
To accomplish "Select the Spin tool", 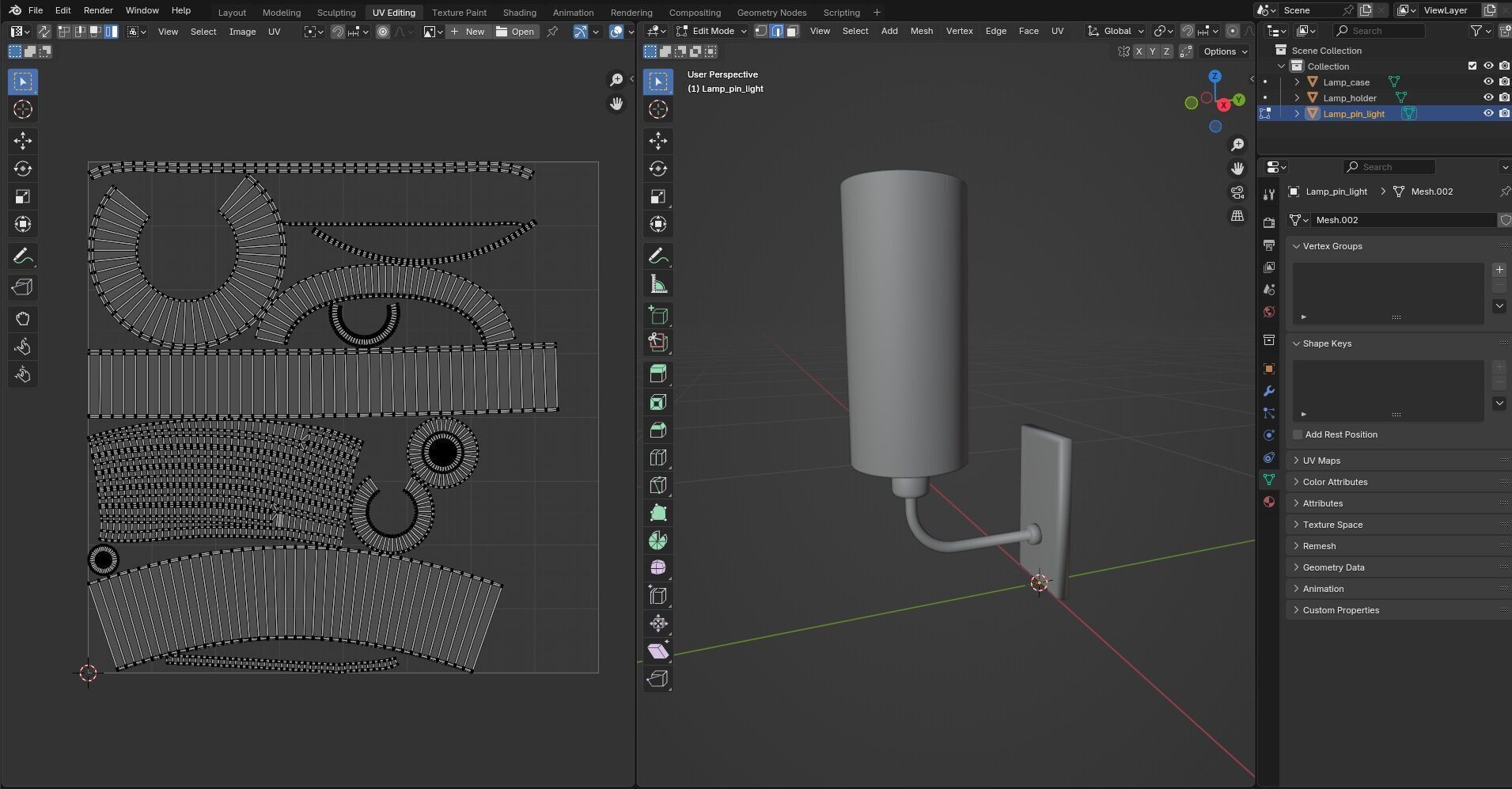I will click(x=657, y=541).
